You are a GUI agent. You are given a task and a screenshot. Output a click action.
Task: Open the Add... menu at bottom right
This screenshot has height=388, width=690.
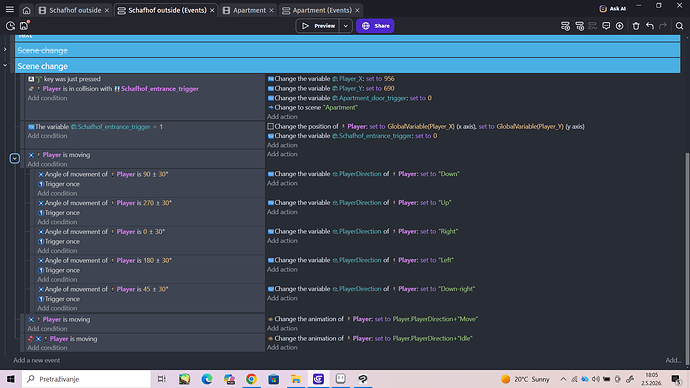(673, 360)
